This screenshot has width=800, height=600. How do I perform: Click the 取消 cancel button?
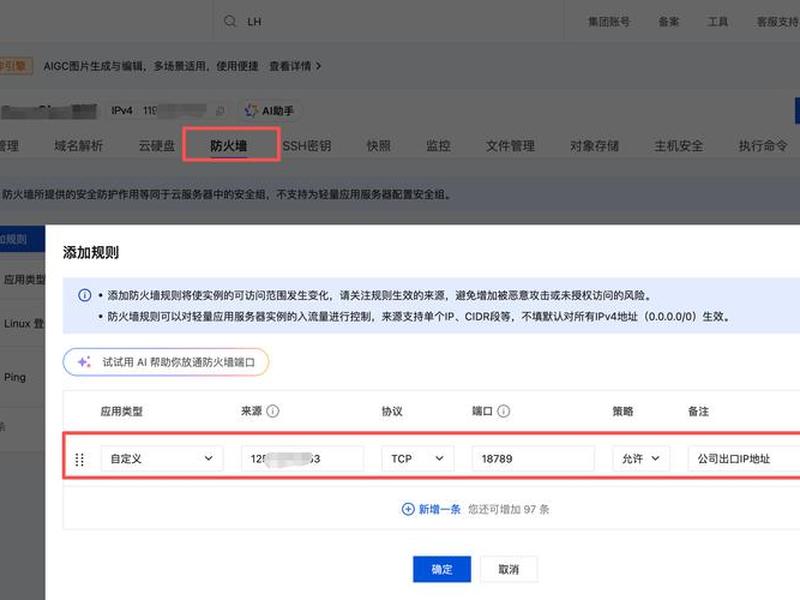tap(509, 569)
